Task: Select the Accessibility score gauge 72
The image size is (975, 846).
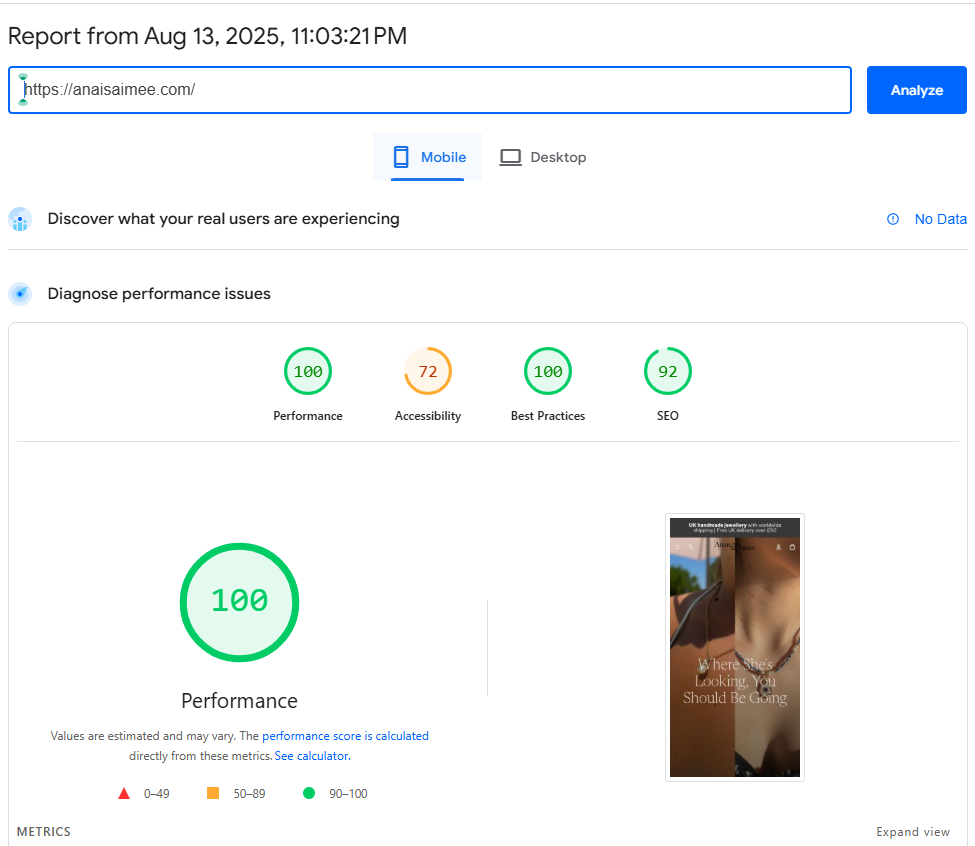Action: [x=428, y=372]
